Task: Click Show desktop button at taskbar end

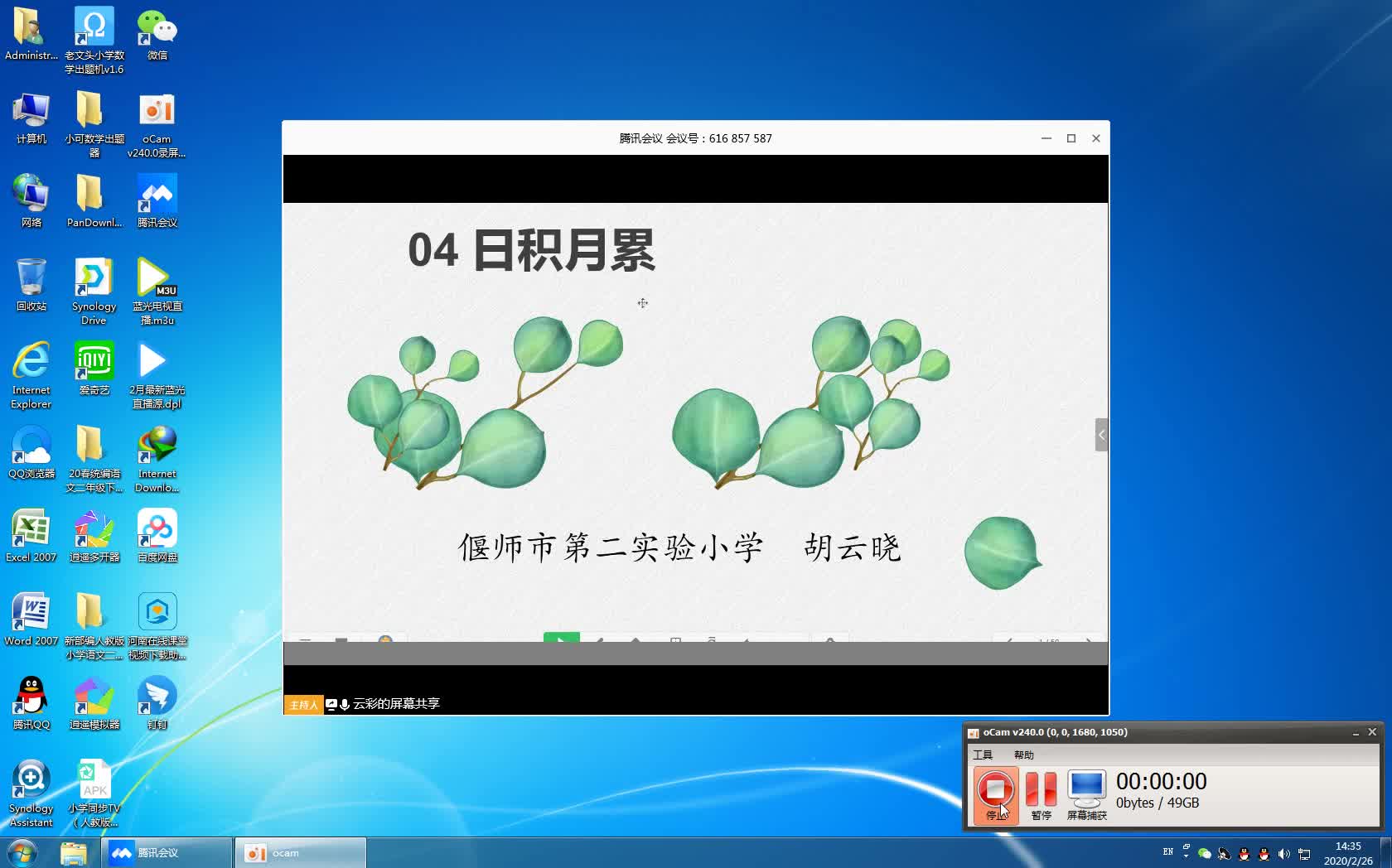Action: [1385, 852]
